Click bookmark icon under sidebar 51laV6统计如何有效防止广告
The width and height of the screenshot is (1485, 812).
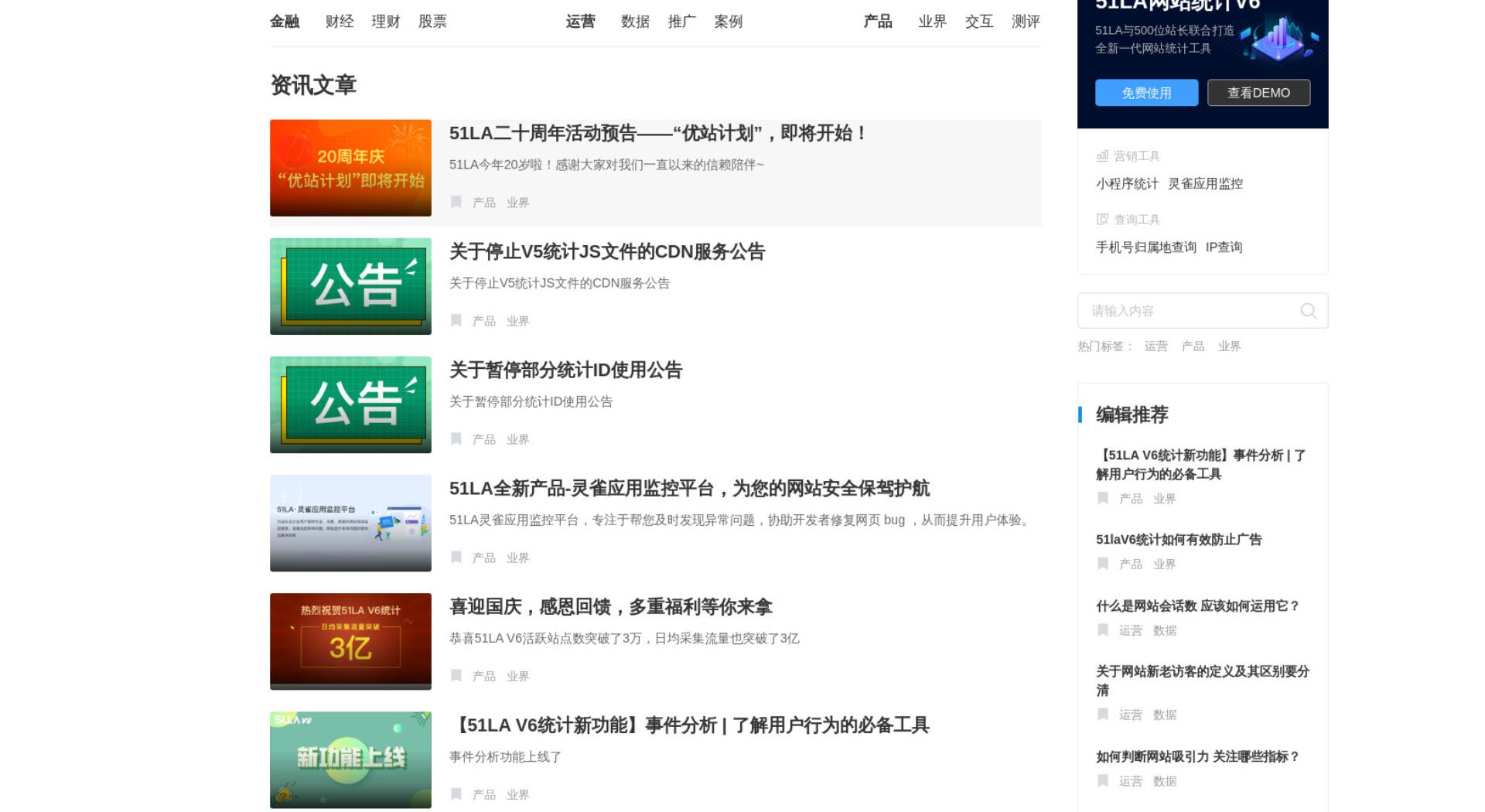pos(1103,563)
